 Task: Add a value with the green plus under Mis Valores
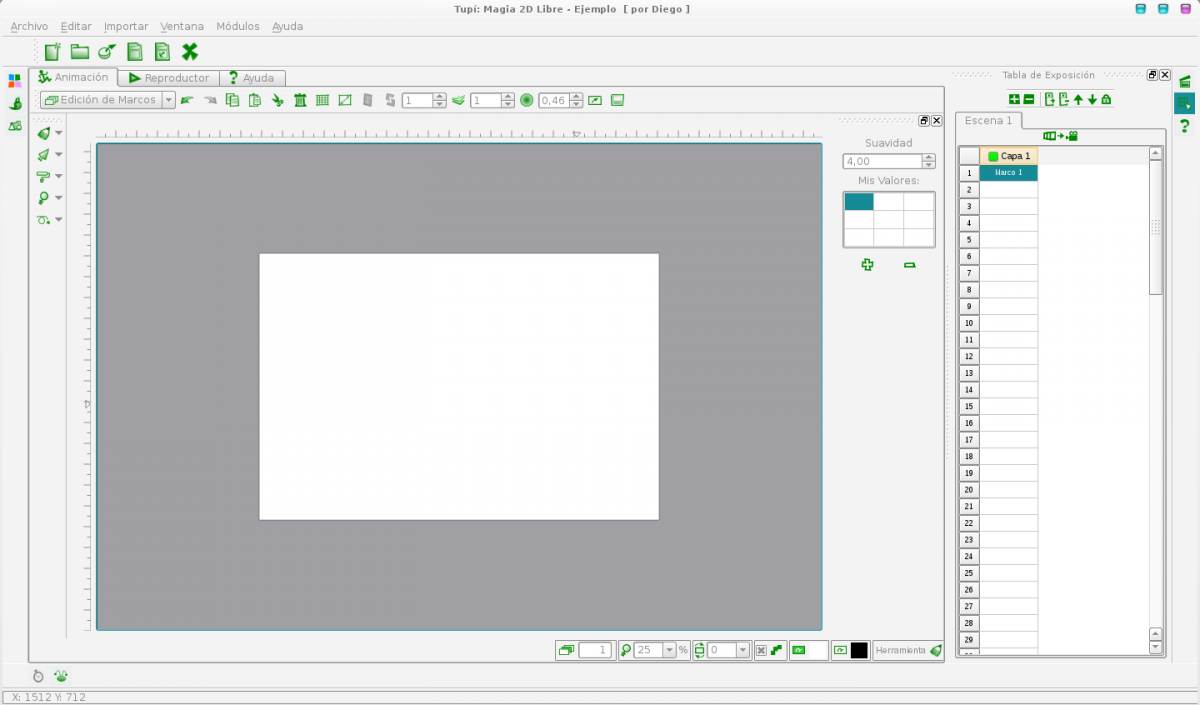coord(867,265)
